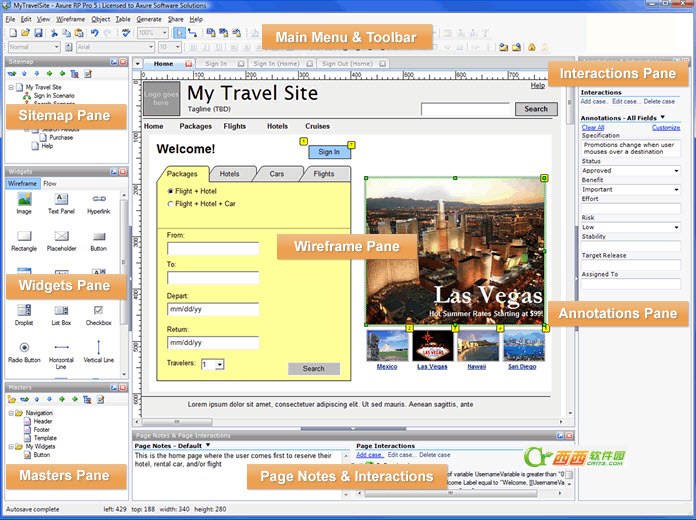
Task: Pick the Placeholder widget icon
Action: 61,237
